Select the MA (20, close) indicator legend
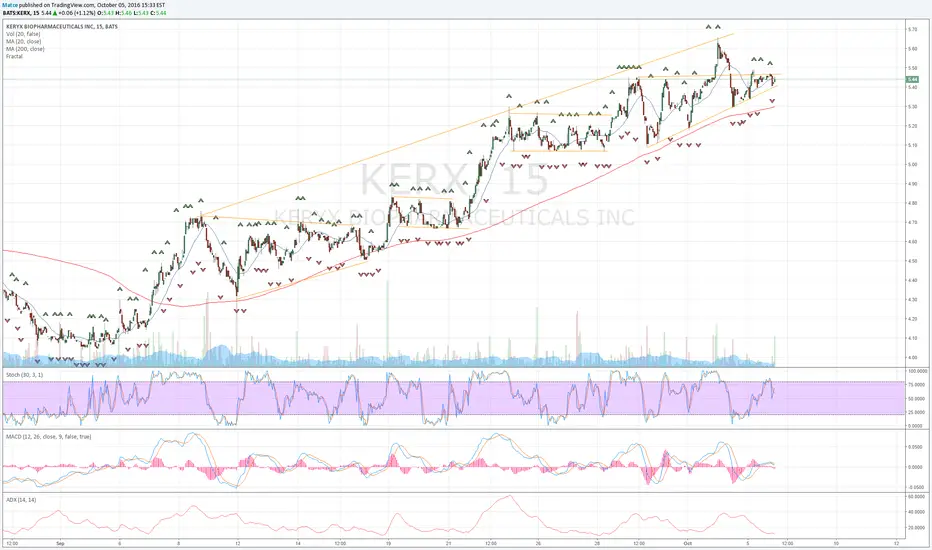932x550 pixels. point(24,42)
